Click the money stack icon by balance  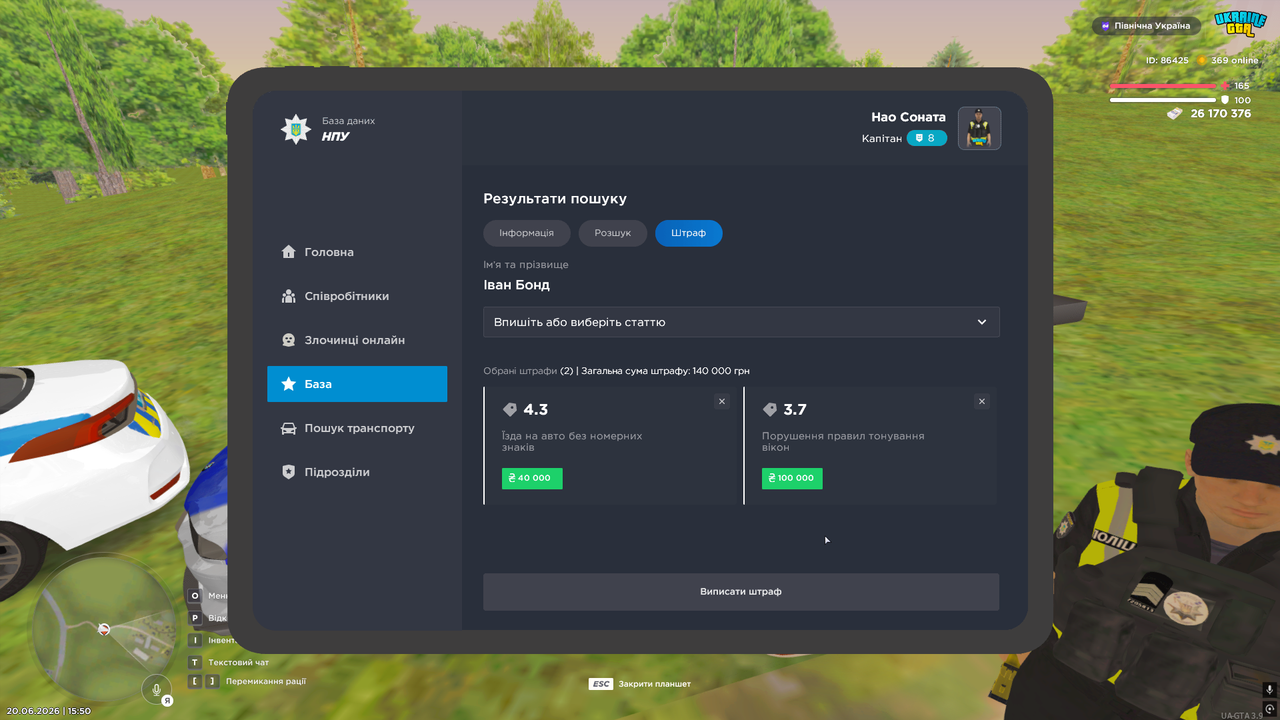tap(1175, 113)
